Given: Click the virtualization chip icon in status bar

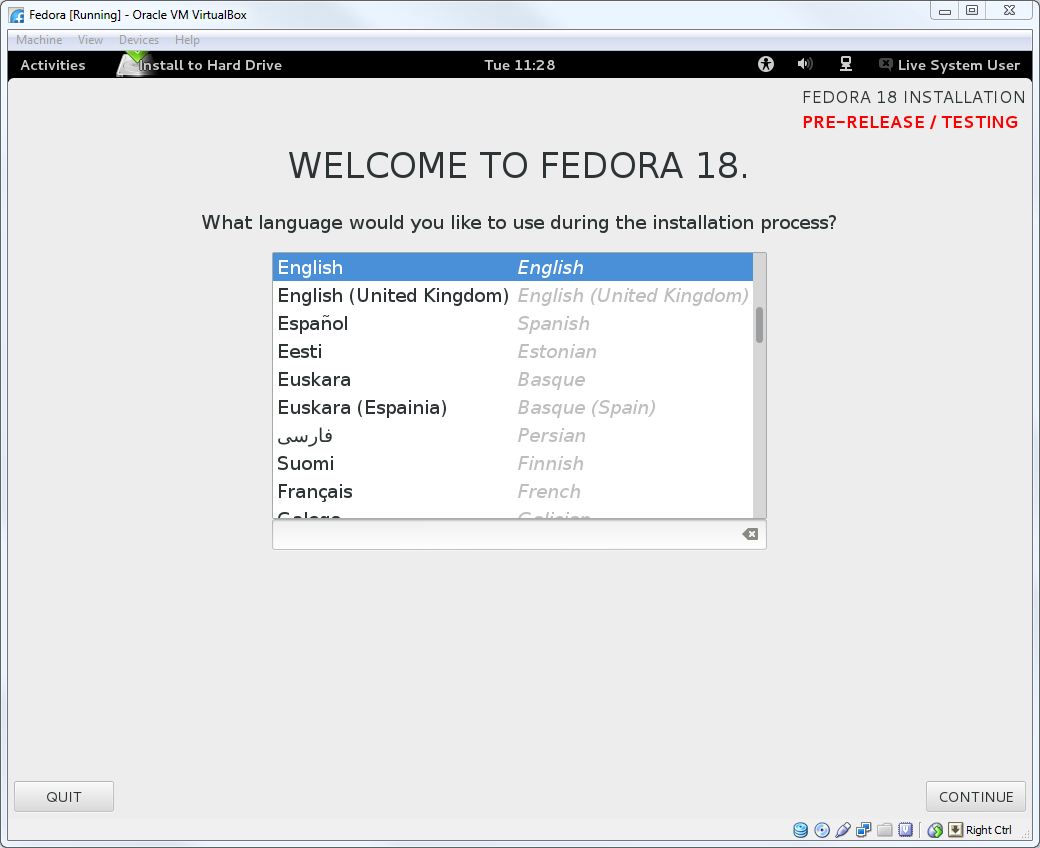Looking at the screenshot, I should (905, 829).
